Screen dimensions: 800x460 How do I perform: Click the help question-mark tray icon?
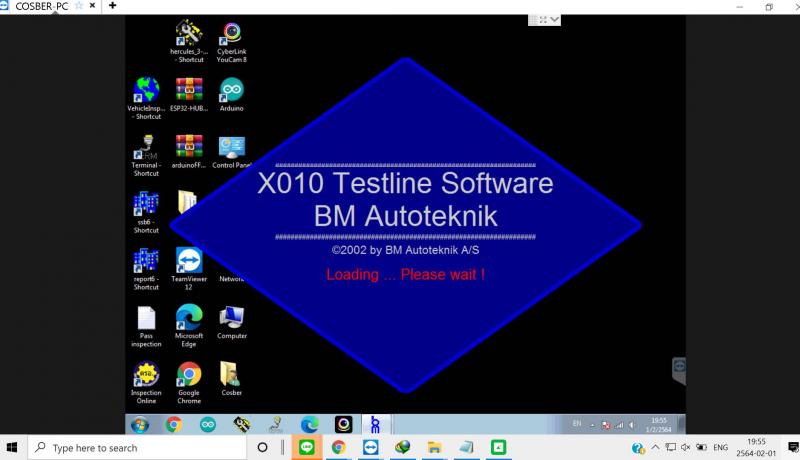(x=638, y=448)
